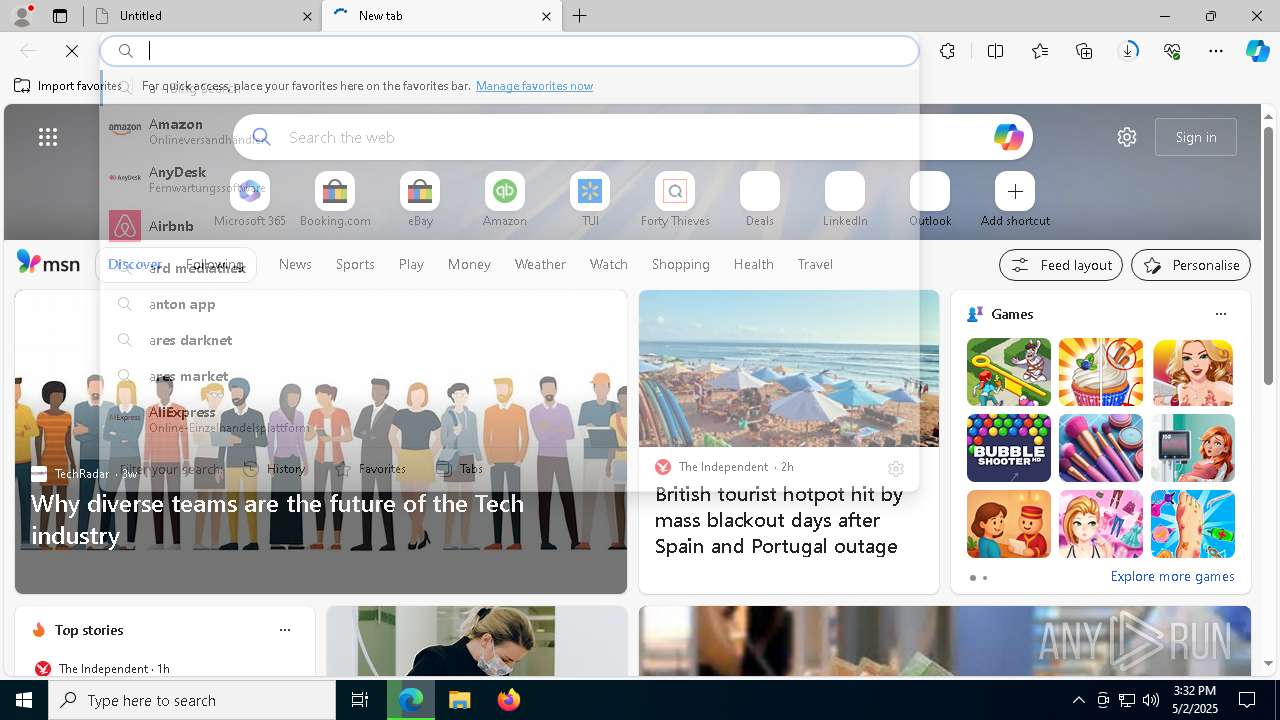Select the News feed tab

click(x=295, y=264)
